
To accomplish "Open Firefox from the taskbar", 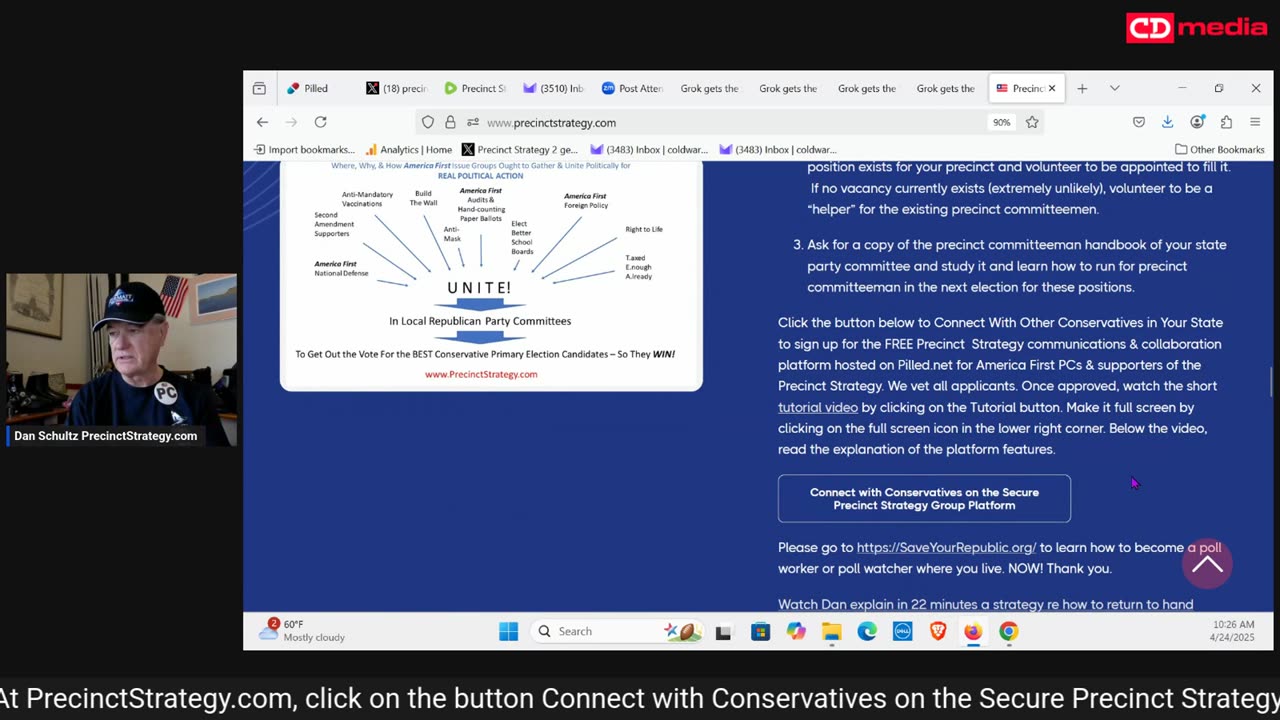I will (973, 631).
